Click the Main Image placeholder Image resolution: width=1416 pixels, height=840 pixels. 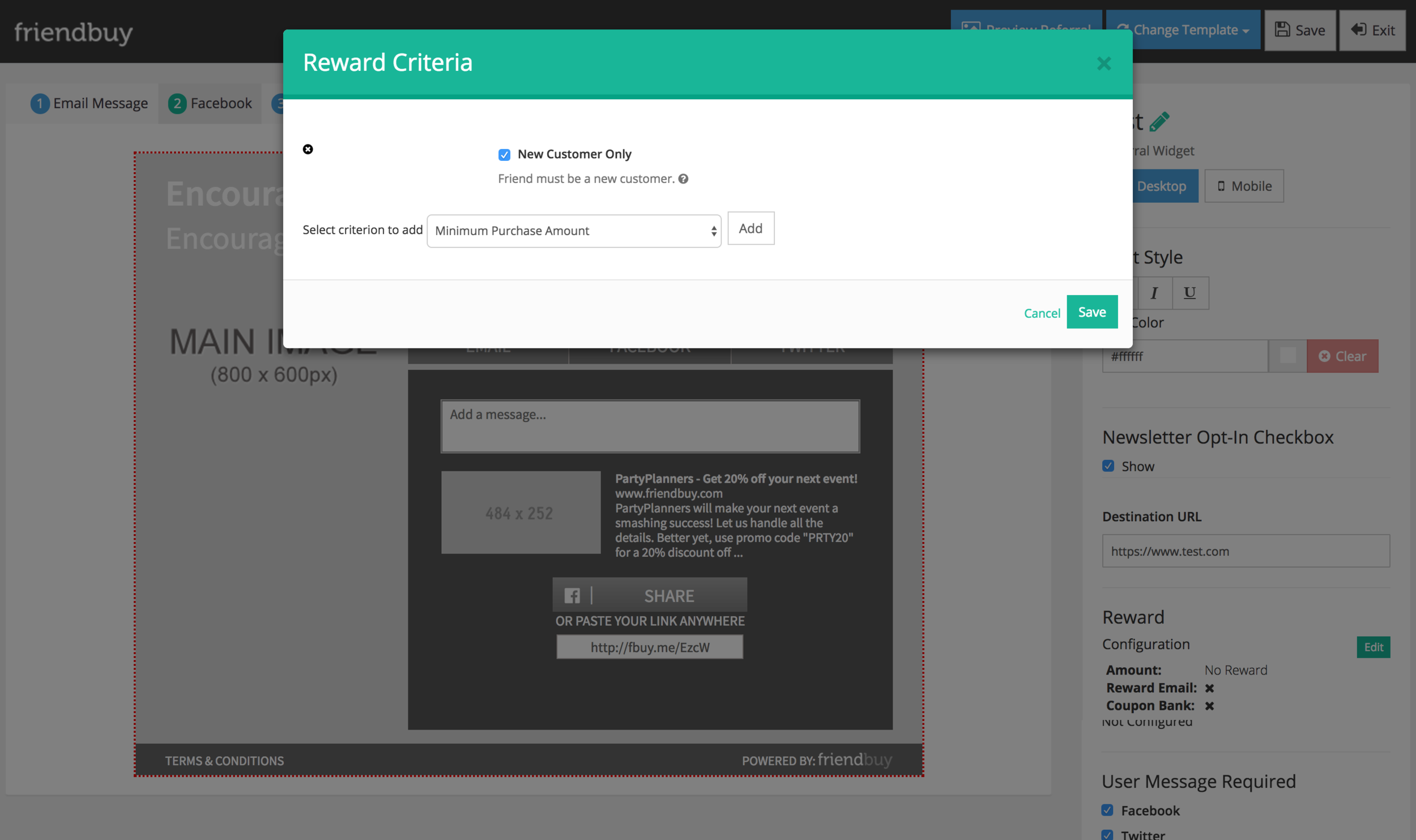pyautogui.click(x=274, y=357)
